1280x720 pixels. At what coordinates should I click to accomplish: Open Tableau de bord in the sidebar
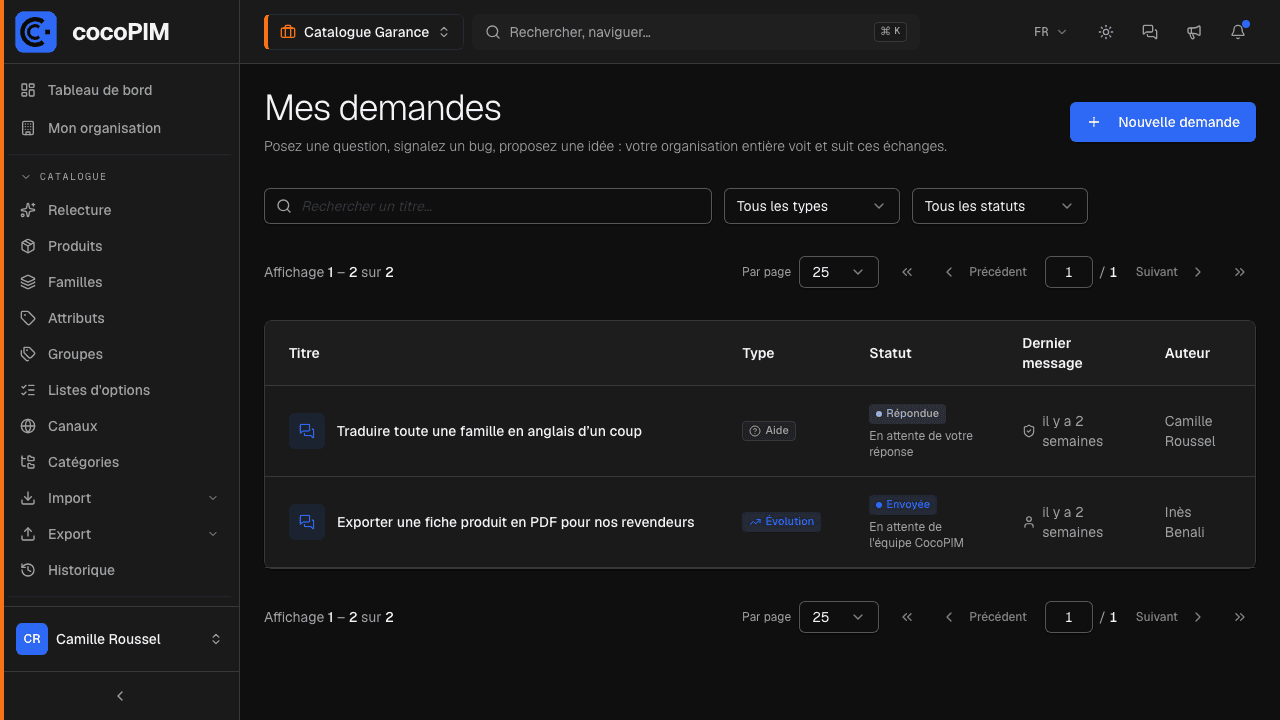click(x=120, y=90)
